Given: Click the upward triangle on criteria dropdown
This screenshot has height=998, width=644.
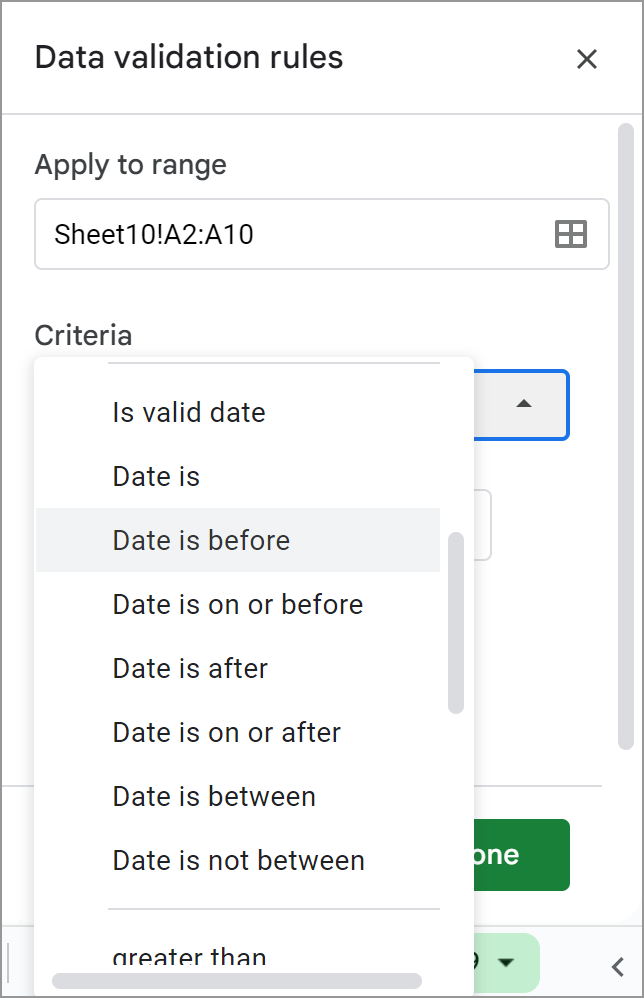Looking at the screenshot, I should click(x=524, y=404).
